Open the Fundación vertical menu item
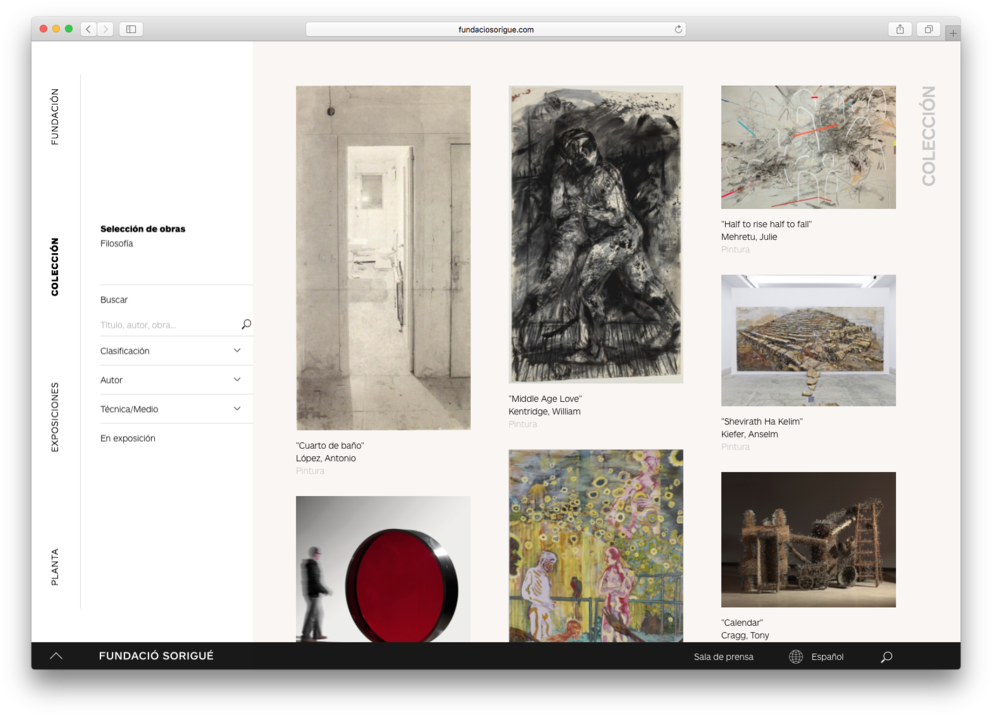 pyautogui.click(x=55, y=117)
